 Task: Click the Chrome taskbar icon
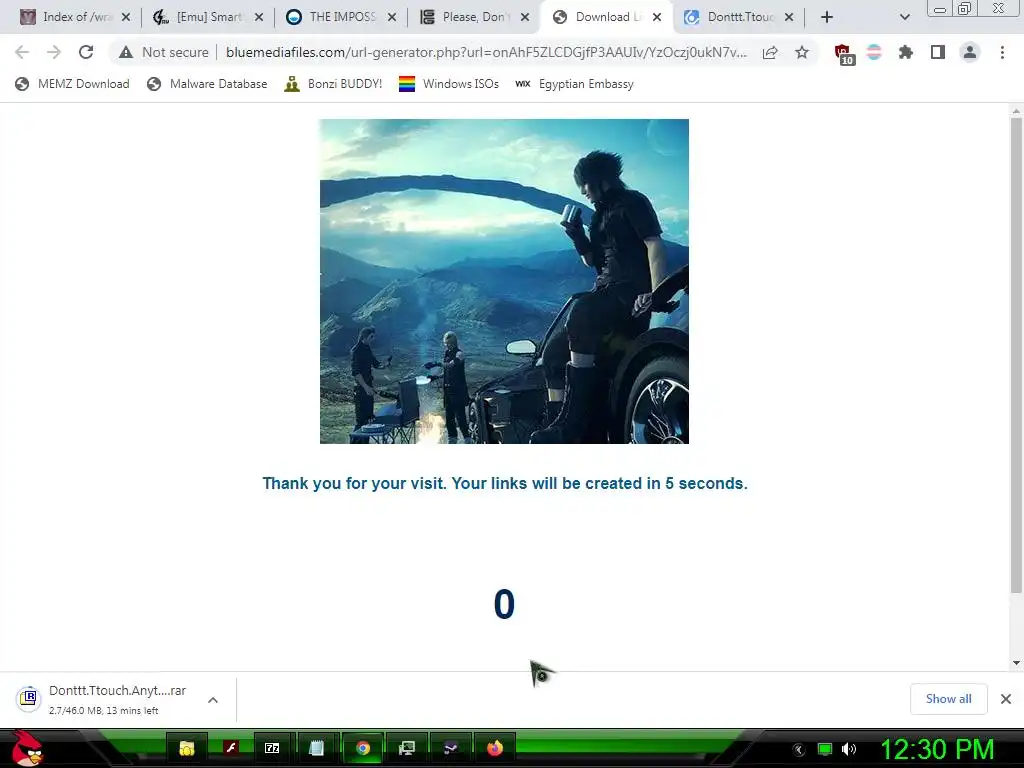pyautogui.click(x=362, y=748)
